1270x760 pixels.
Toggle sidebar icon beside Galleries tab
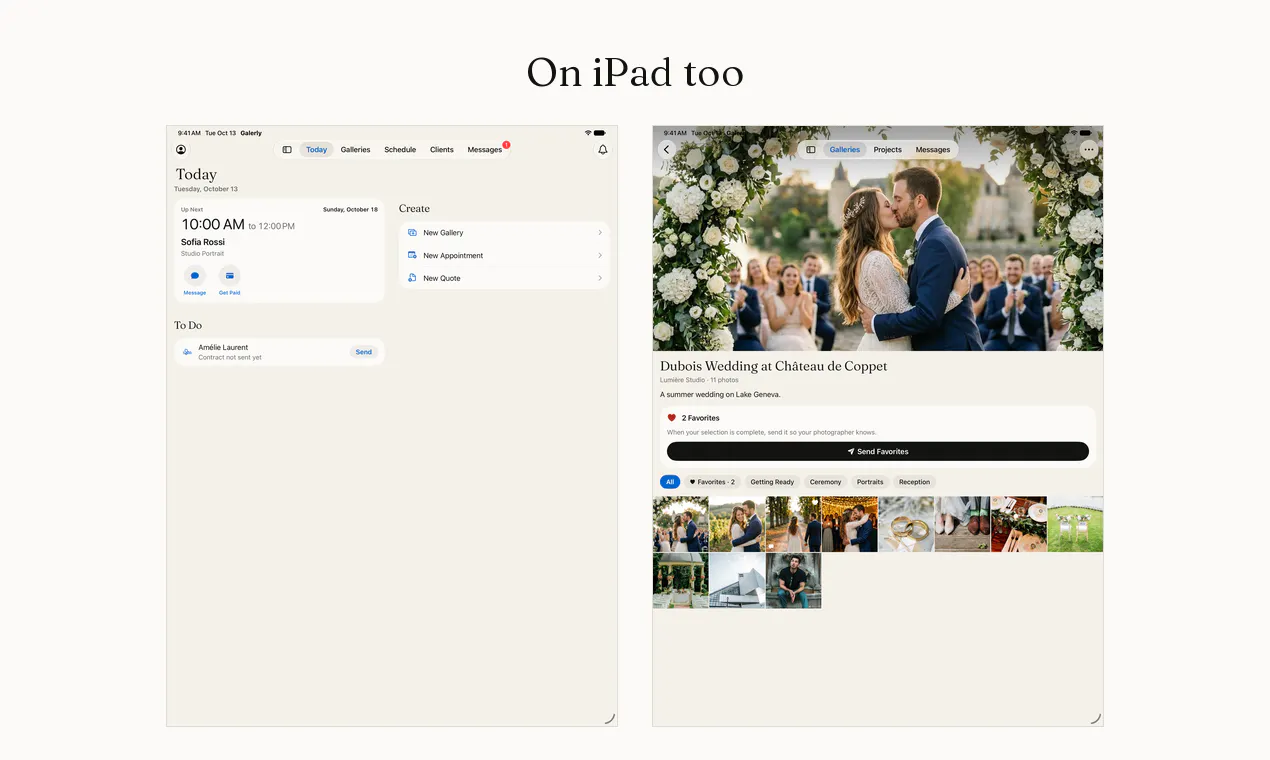pyautogui.click(x=811, y=150)
